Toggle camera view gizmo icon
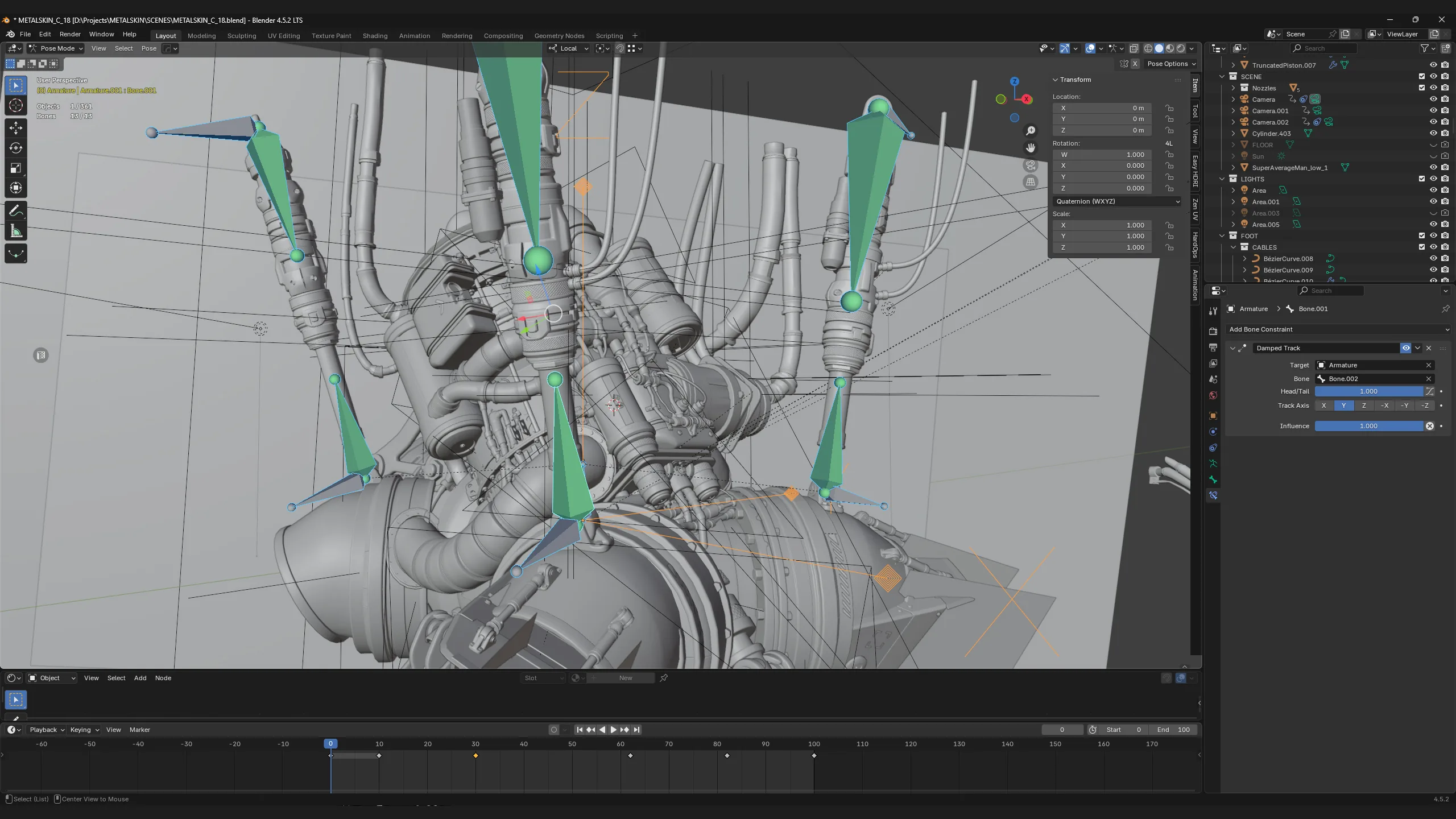This screenshot has height=819, width=1456. click(x=1031, y=166)
